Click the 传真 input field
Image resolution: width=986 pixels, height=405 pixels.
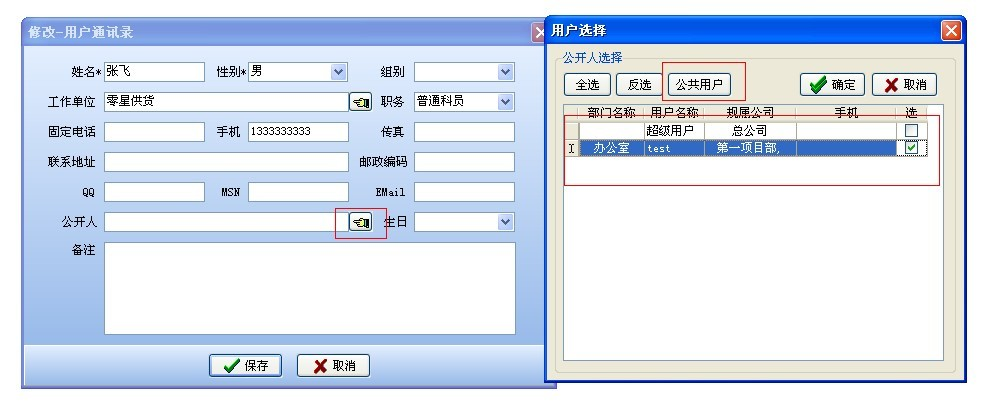(x=464, y=132)
